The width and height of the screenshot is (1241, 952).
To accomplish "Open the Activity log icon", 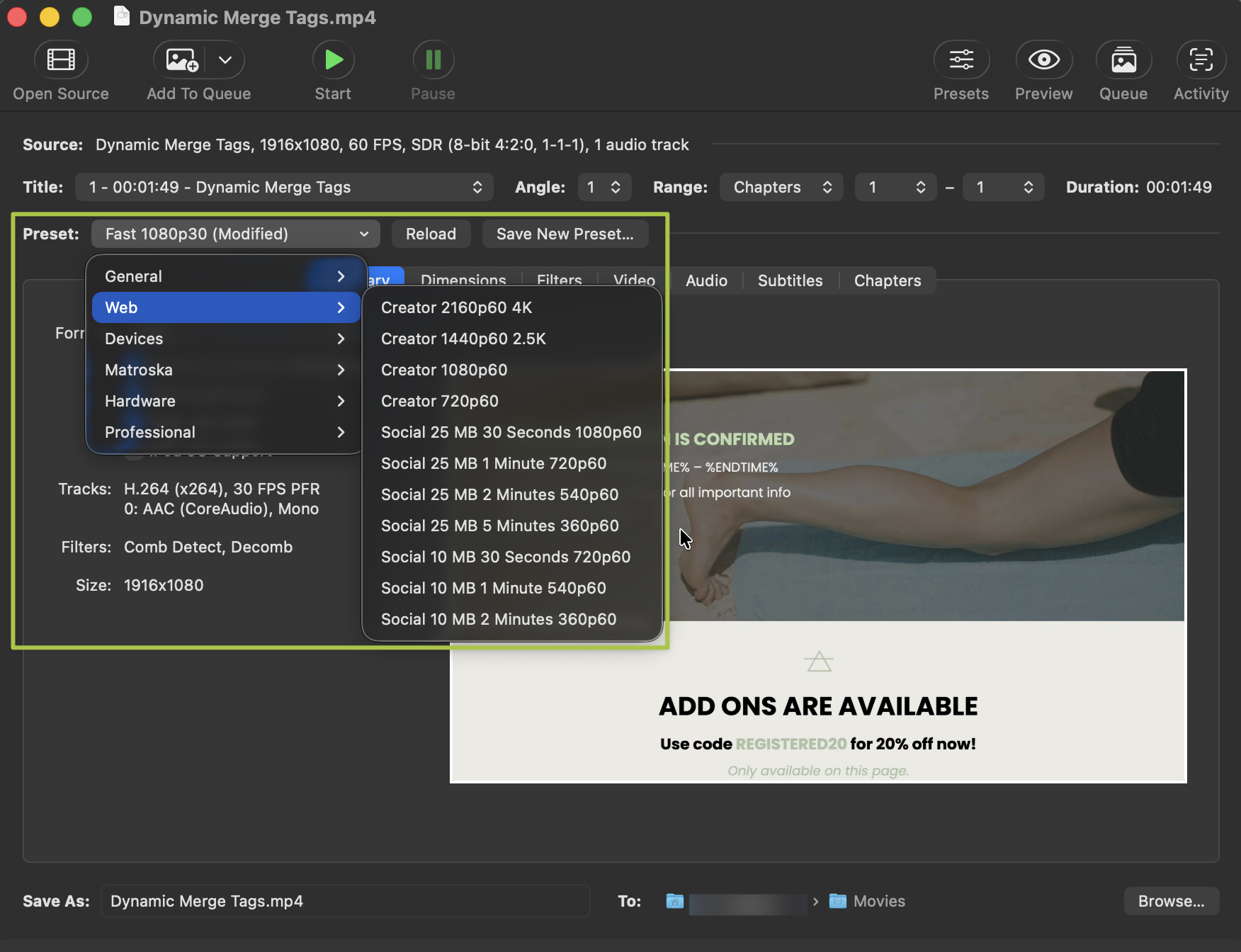I will coord(1201,59).
